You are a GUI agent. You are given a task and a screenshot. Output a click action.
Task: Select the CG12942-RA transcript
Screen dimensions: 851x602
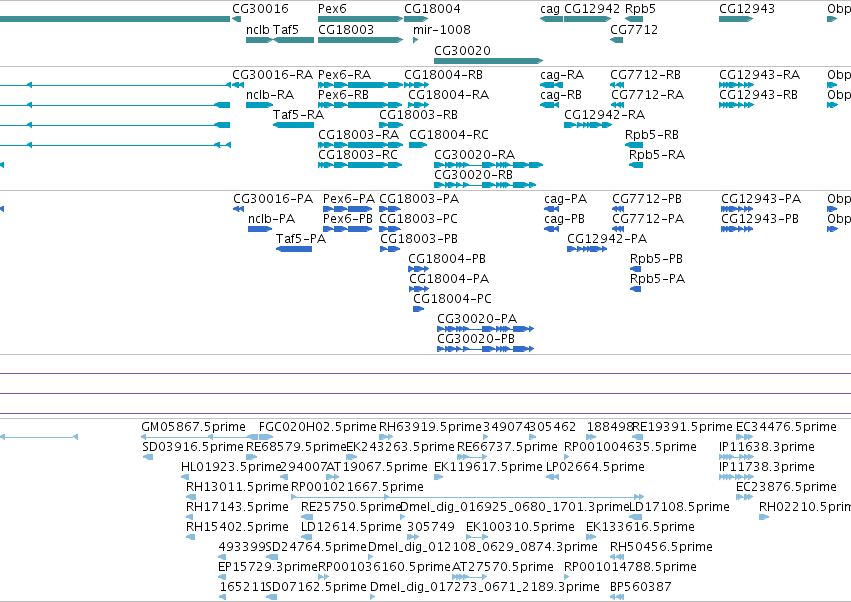point(588,125)
